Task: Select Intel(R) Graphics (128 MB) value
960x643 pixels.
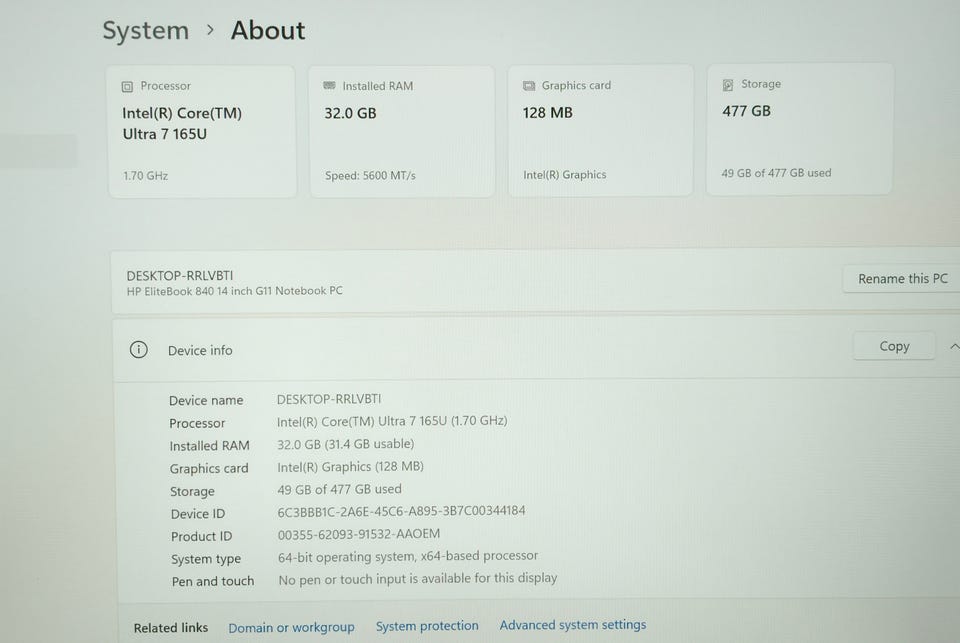Action: click(x=350, y=467)
